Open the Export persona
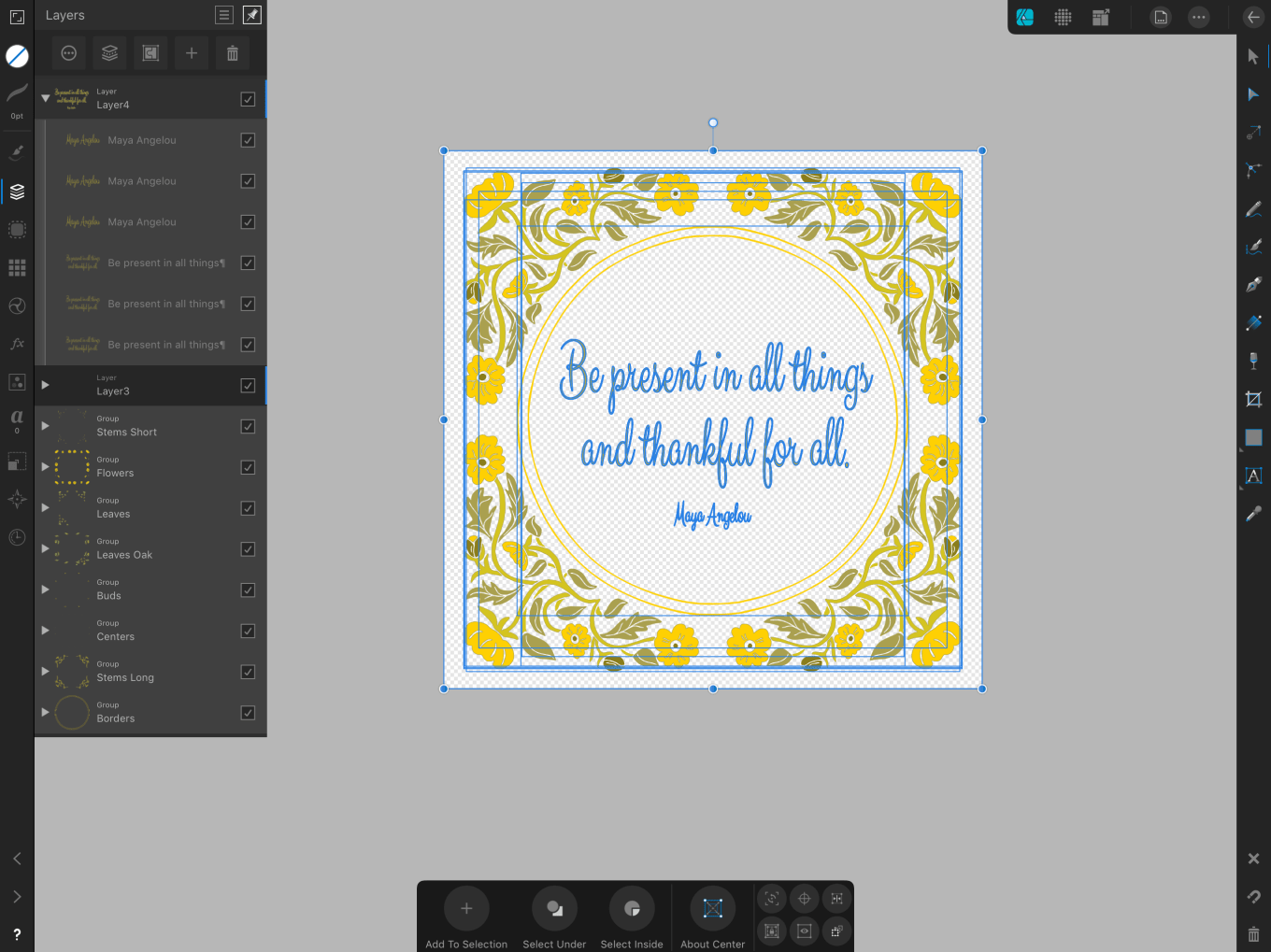The width and height of the screenshot is (1271, 952). [x=1101, y=17]
